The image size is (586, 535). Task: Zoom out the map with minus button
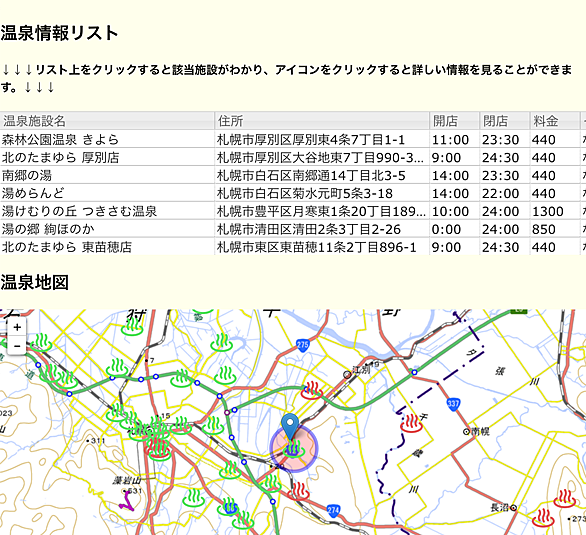click(17, 346)
